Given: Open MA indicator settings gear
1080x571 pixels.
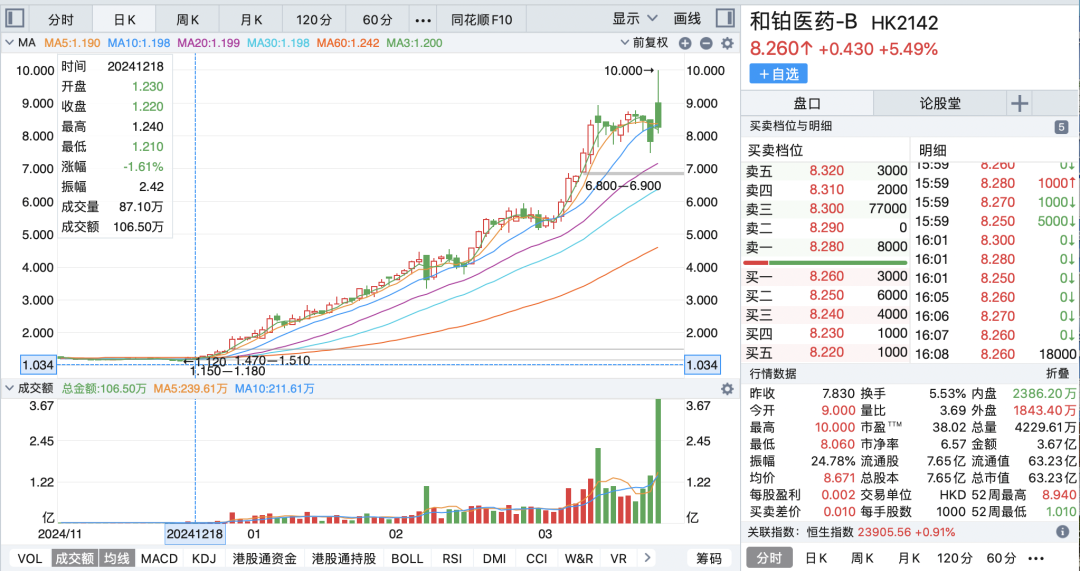Looking at the screenshot, I should (x=727, y=43).
